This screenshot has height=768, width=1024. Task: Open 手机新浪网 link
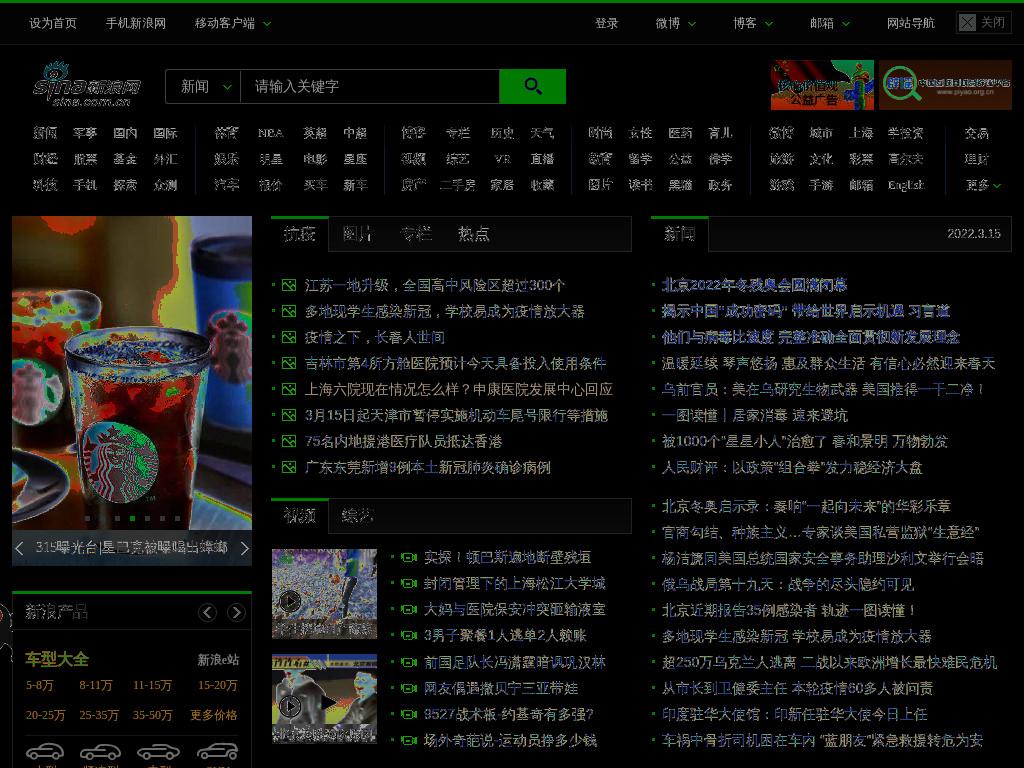136,24
